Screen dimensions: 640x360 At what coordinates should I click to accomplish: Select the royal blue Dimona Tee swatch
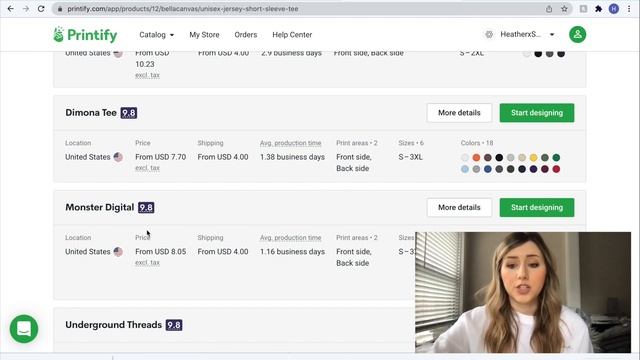tap(488, 169)
